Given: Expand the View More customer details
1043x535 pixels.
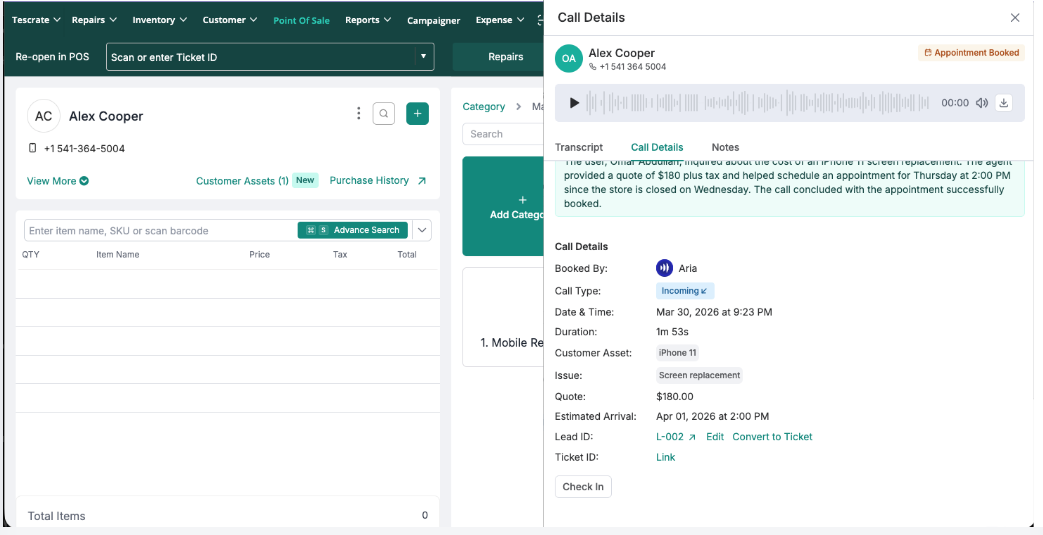Looking at the screenshot, I should click(58, 181).
